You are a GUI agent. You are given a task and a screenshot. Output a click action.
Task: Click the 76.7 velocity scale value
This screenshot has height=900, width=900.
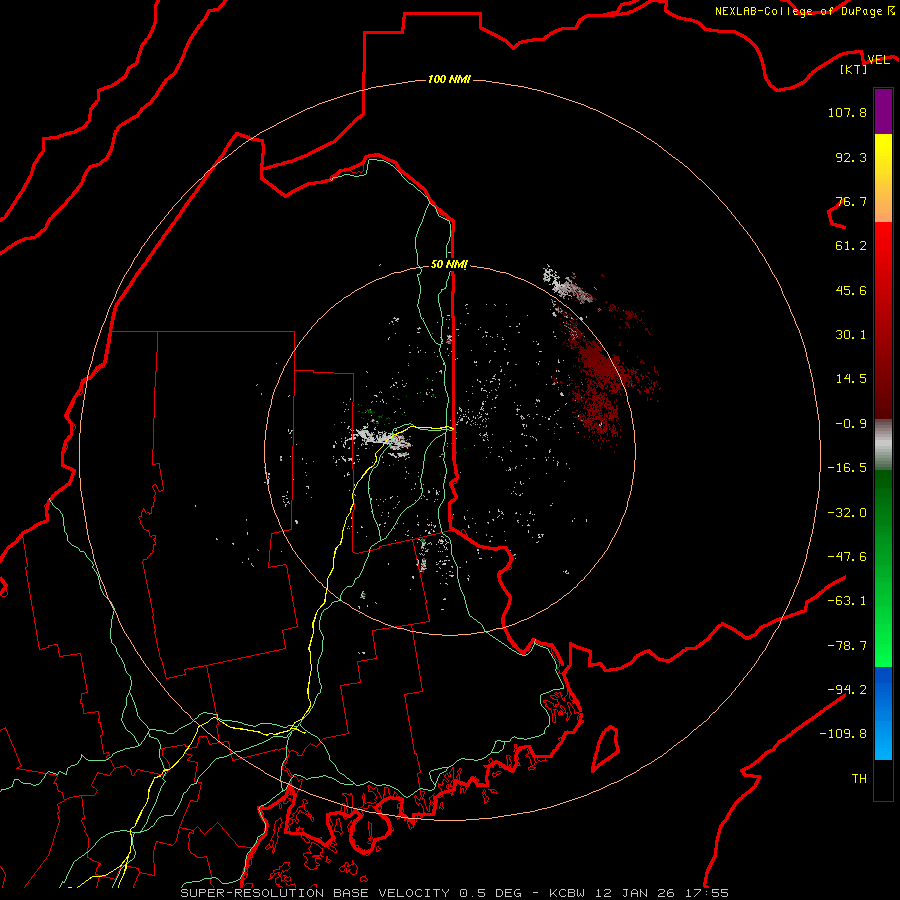pos(851,201)
